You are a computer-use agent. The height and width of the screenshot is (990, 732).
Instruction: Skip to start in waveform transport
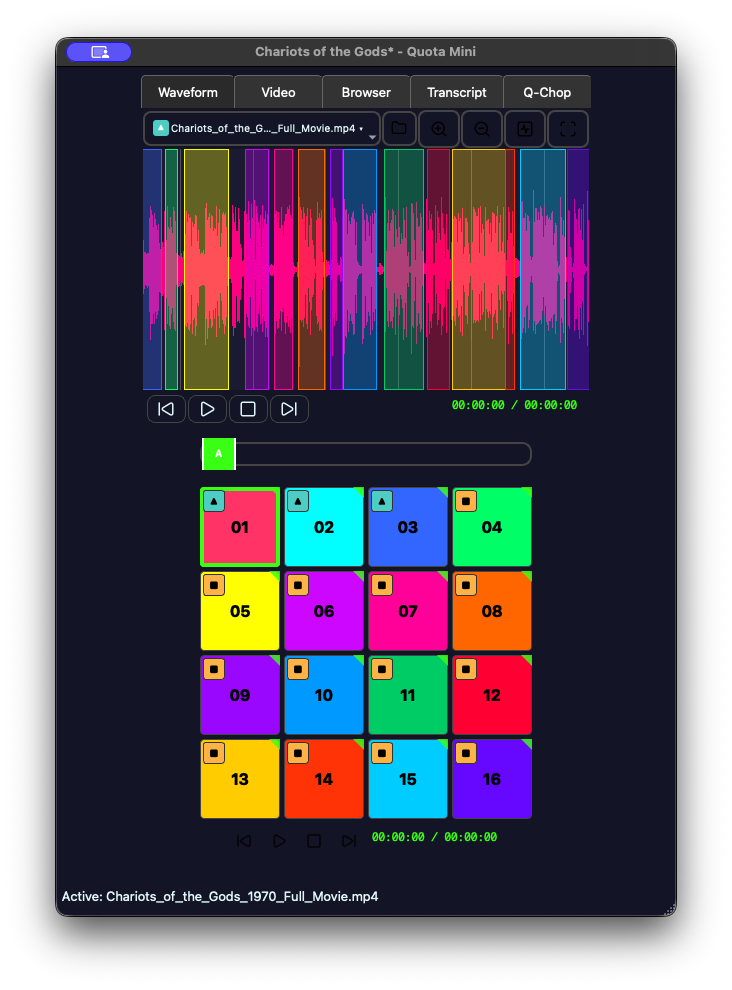tap(166, 409)
